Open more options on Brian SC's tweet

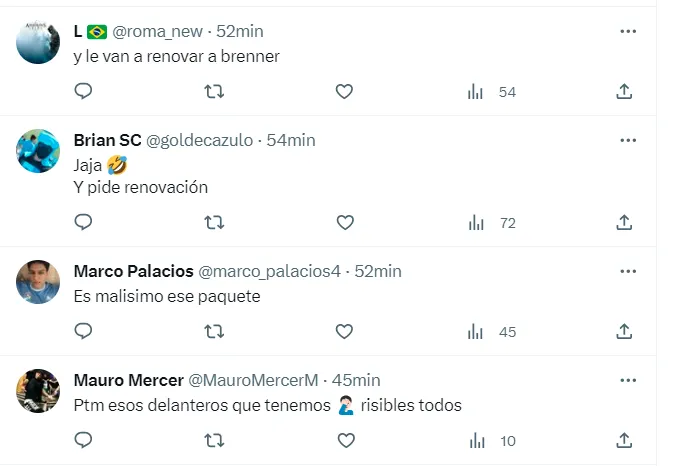click(x=628, y=140)
